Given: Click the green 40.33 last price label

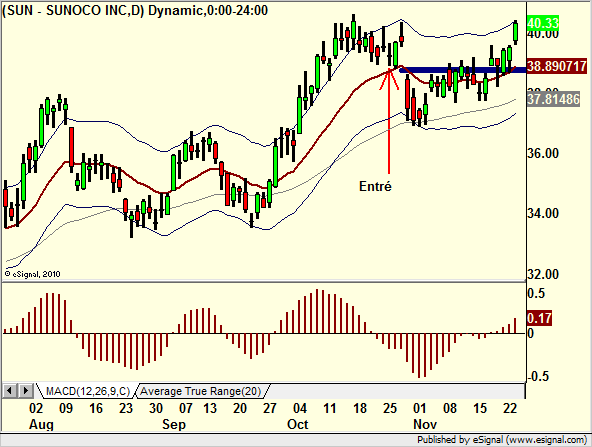Looking at the screenshot, I should coord(543,23).
